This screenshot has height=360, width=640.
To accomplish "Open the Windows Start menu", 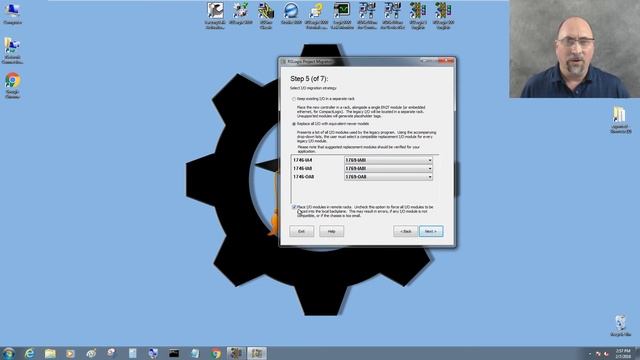I will [x=9, y=353].
